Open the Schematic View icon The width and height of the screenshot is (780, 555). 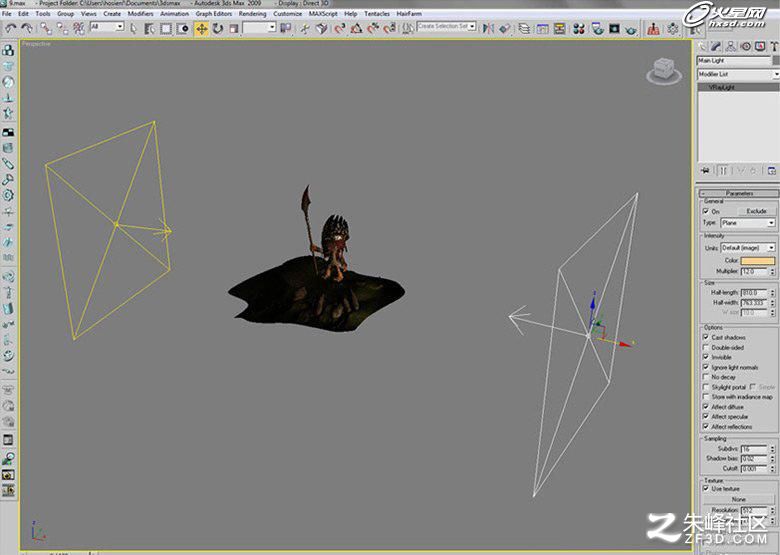tap(559, 28)
